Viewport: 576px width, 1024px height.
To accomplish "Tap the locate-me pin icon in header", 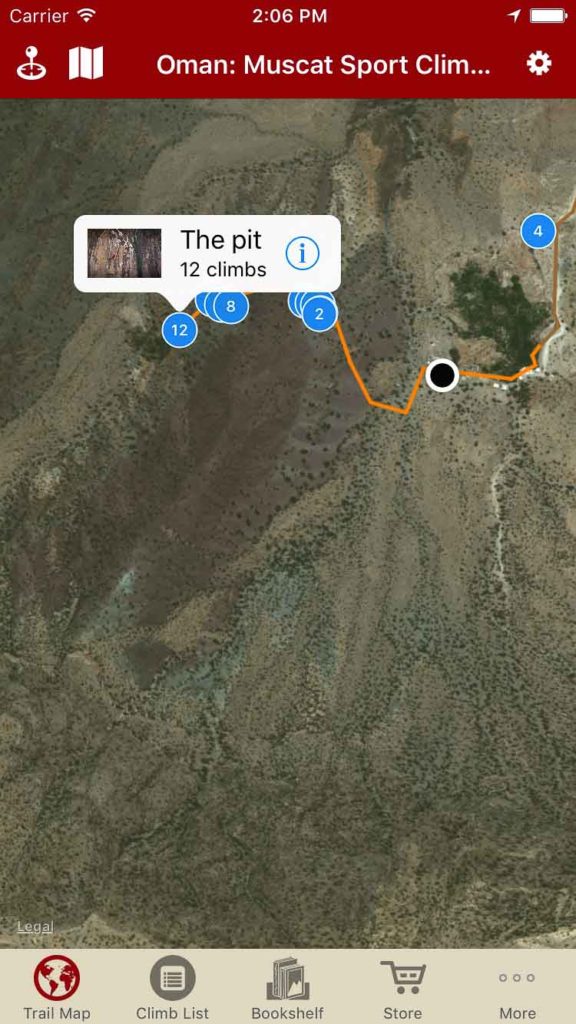I will point(31,64).
